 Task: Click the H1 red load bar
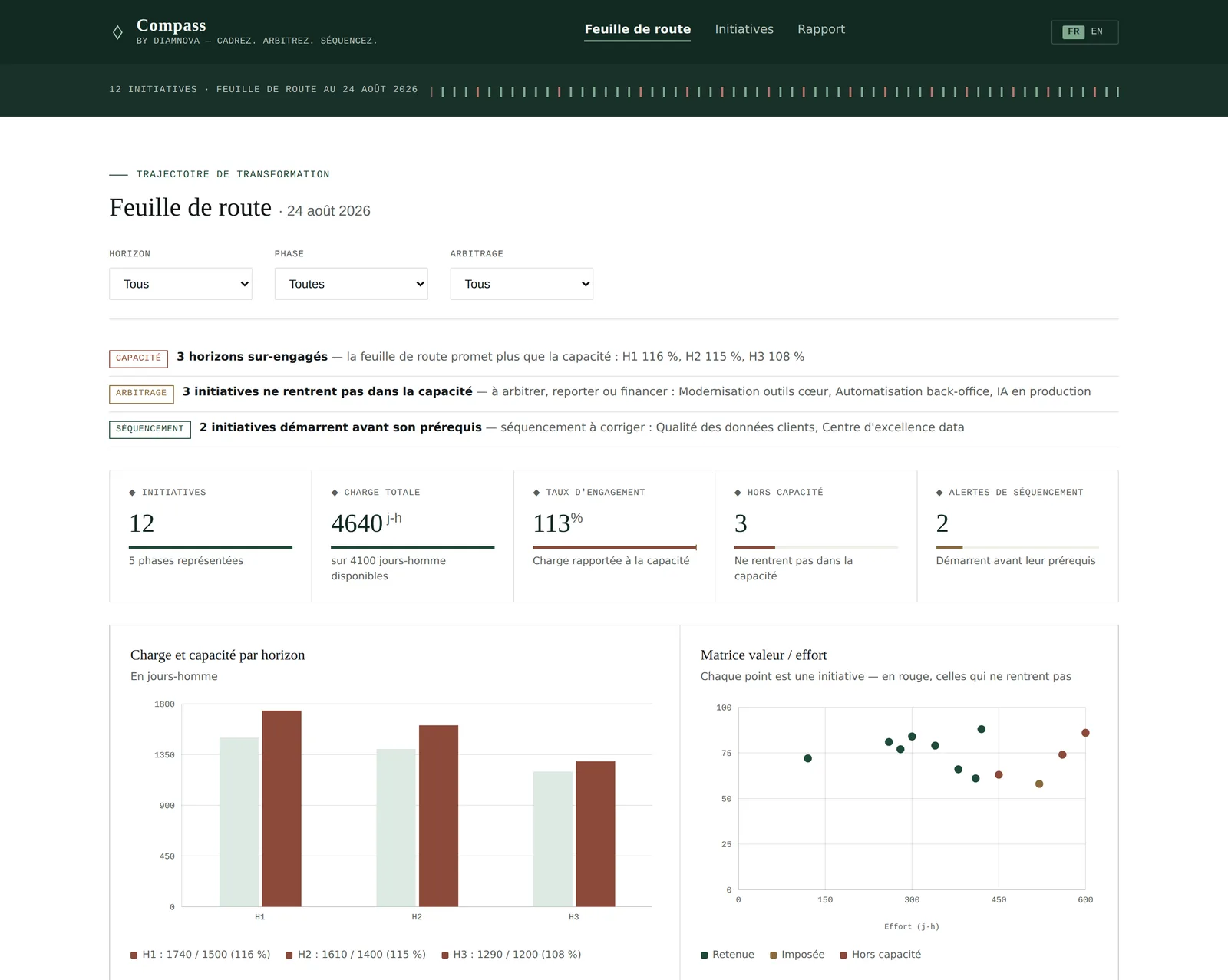282,808
